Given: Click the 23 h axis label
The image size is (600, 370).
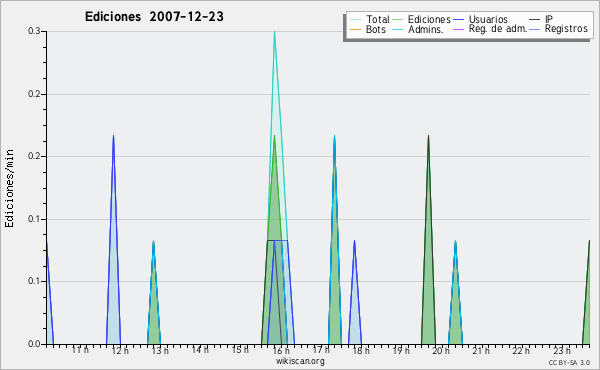Looking at the screenshot, I should pos(561,350).
